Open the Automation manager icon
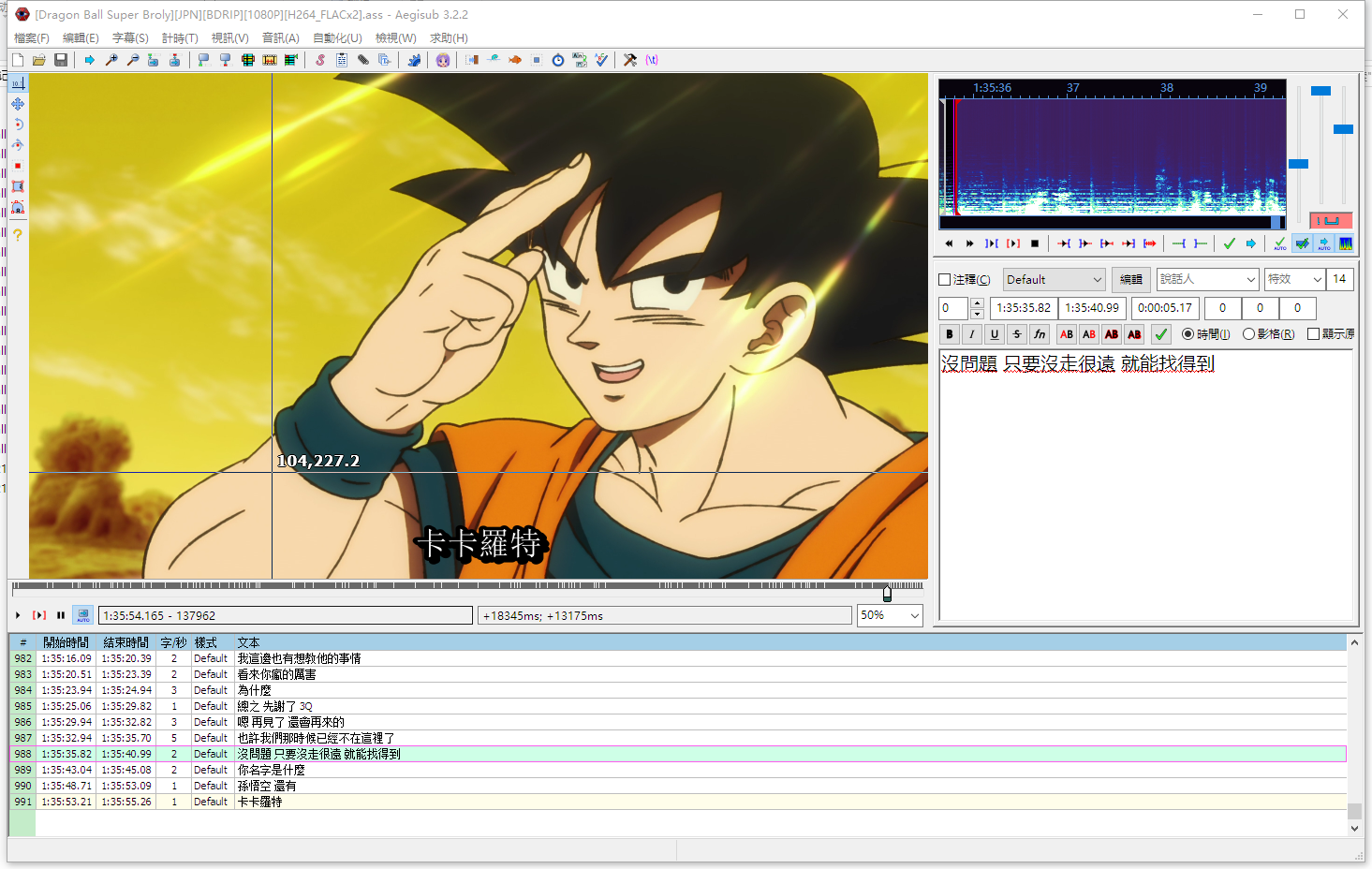The height and width of the screenshot is (869, 1372). pos(414,60)
